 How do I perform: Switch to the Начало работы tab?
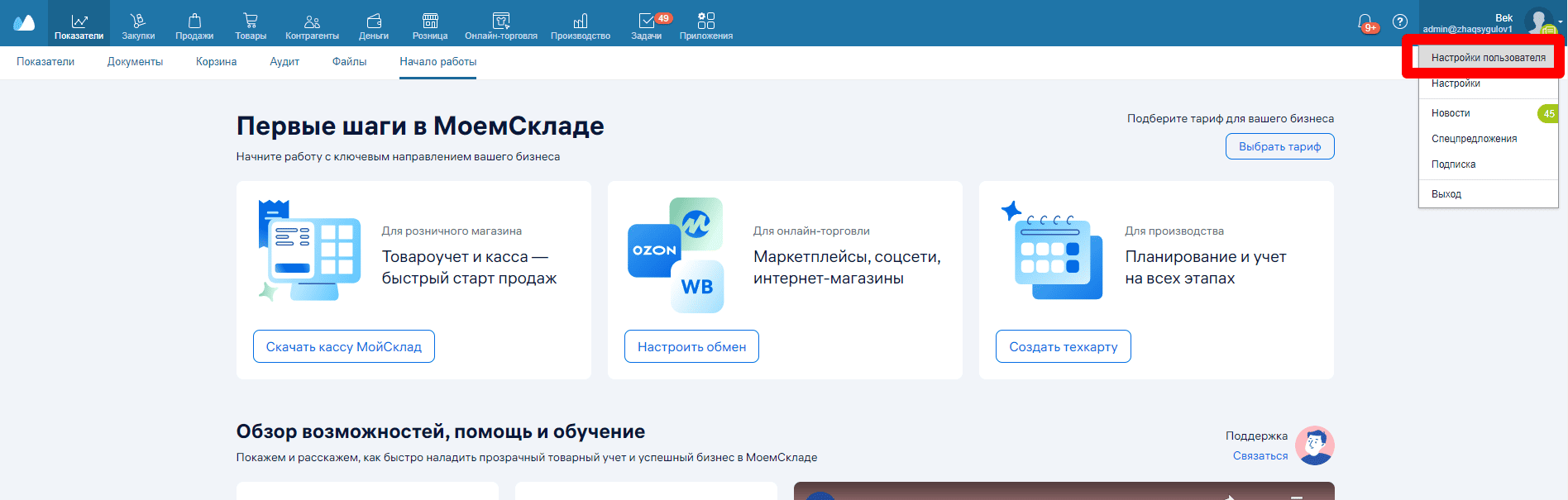click(437, 62)
